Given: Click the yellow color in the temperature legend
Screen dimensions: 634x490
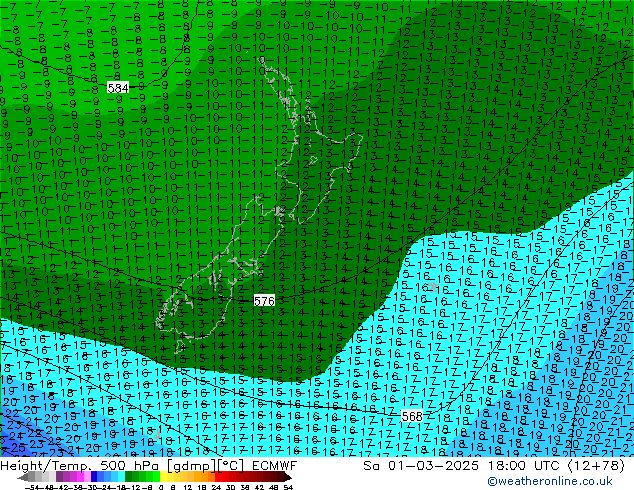Looking at the screenshot, I should [164, 478].
